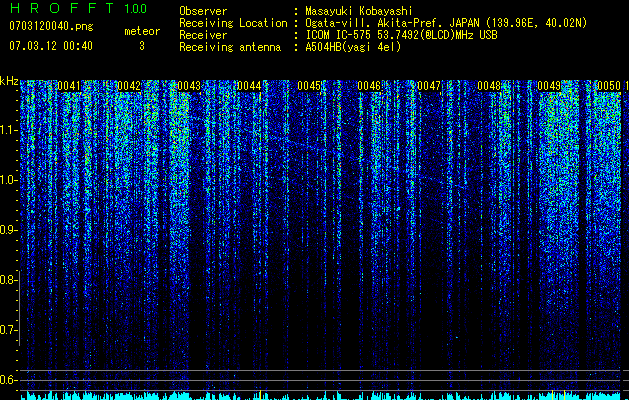Click the A504HB(yagi 4el) antenna text

(x=353, y=47)
